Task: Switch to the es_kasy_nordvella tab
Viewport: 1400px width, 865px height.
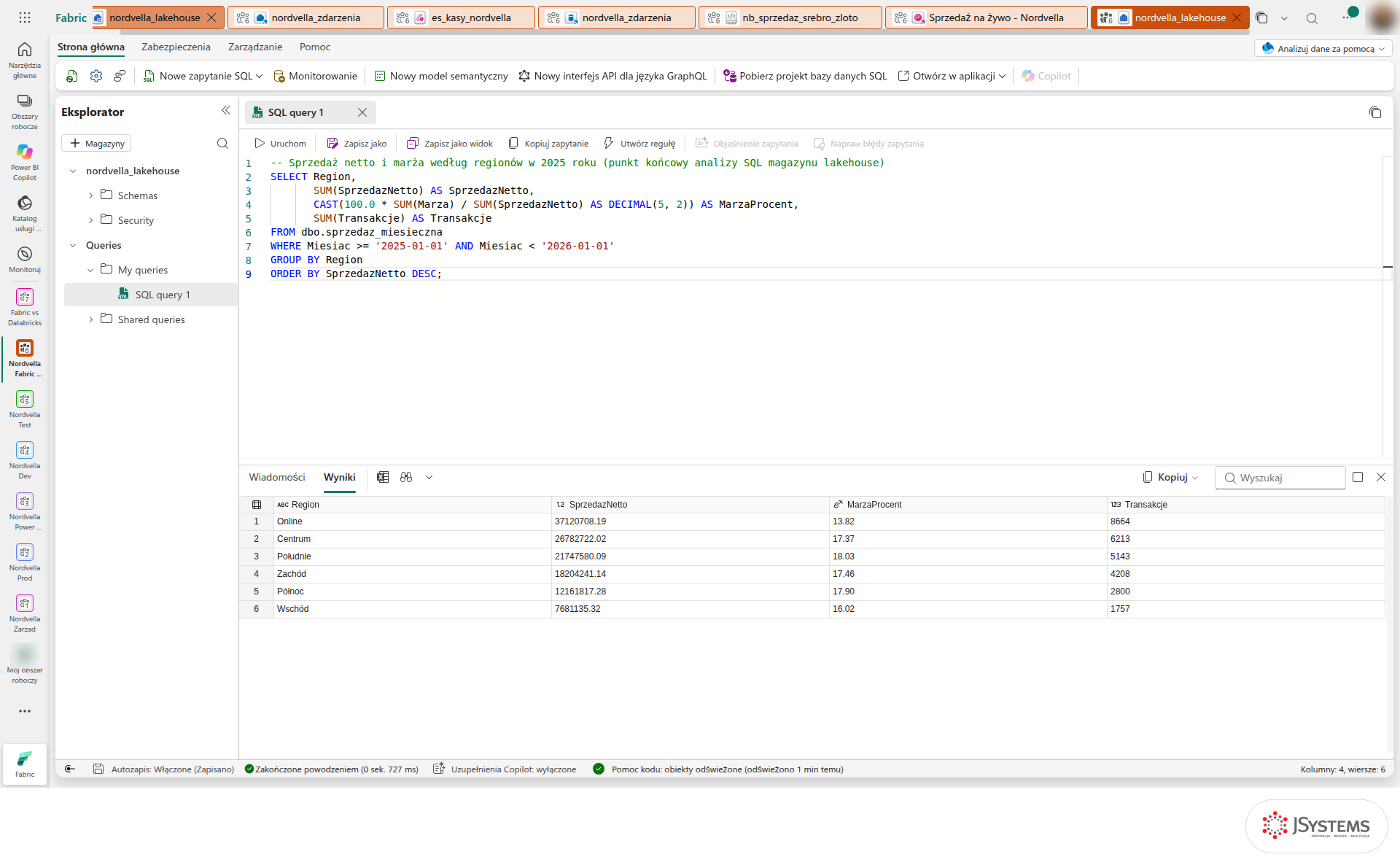Action: 461,18
